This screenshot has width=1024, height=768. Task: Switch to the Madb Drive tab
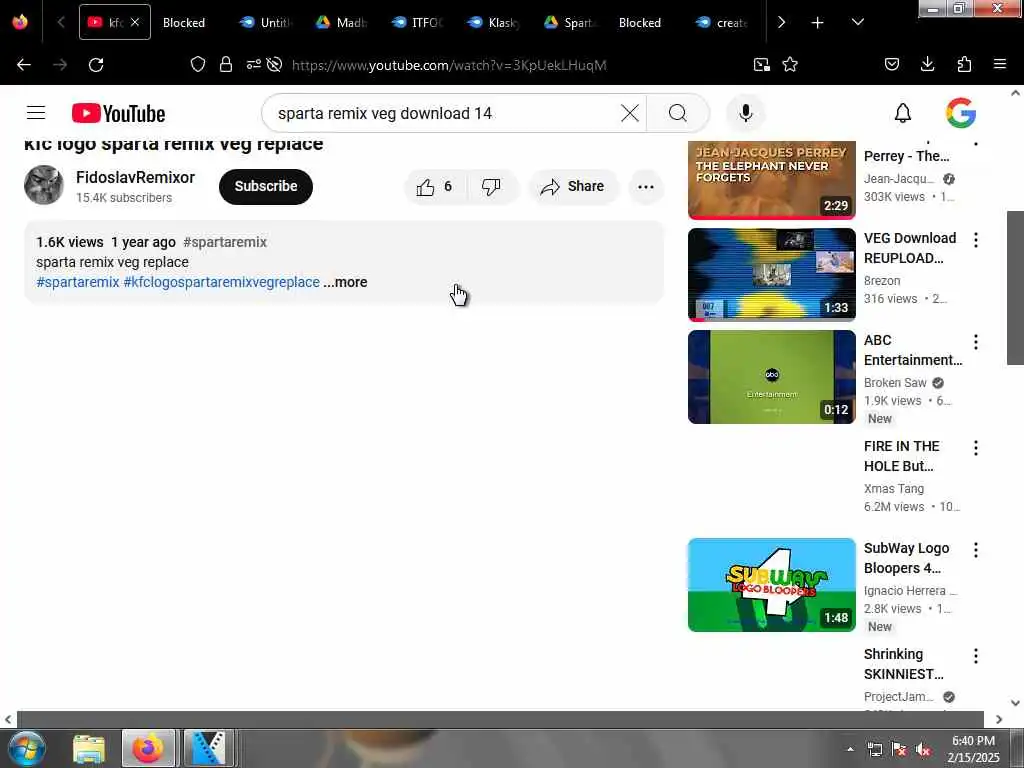(x=341, y=23)
